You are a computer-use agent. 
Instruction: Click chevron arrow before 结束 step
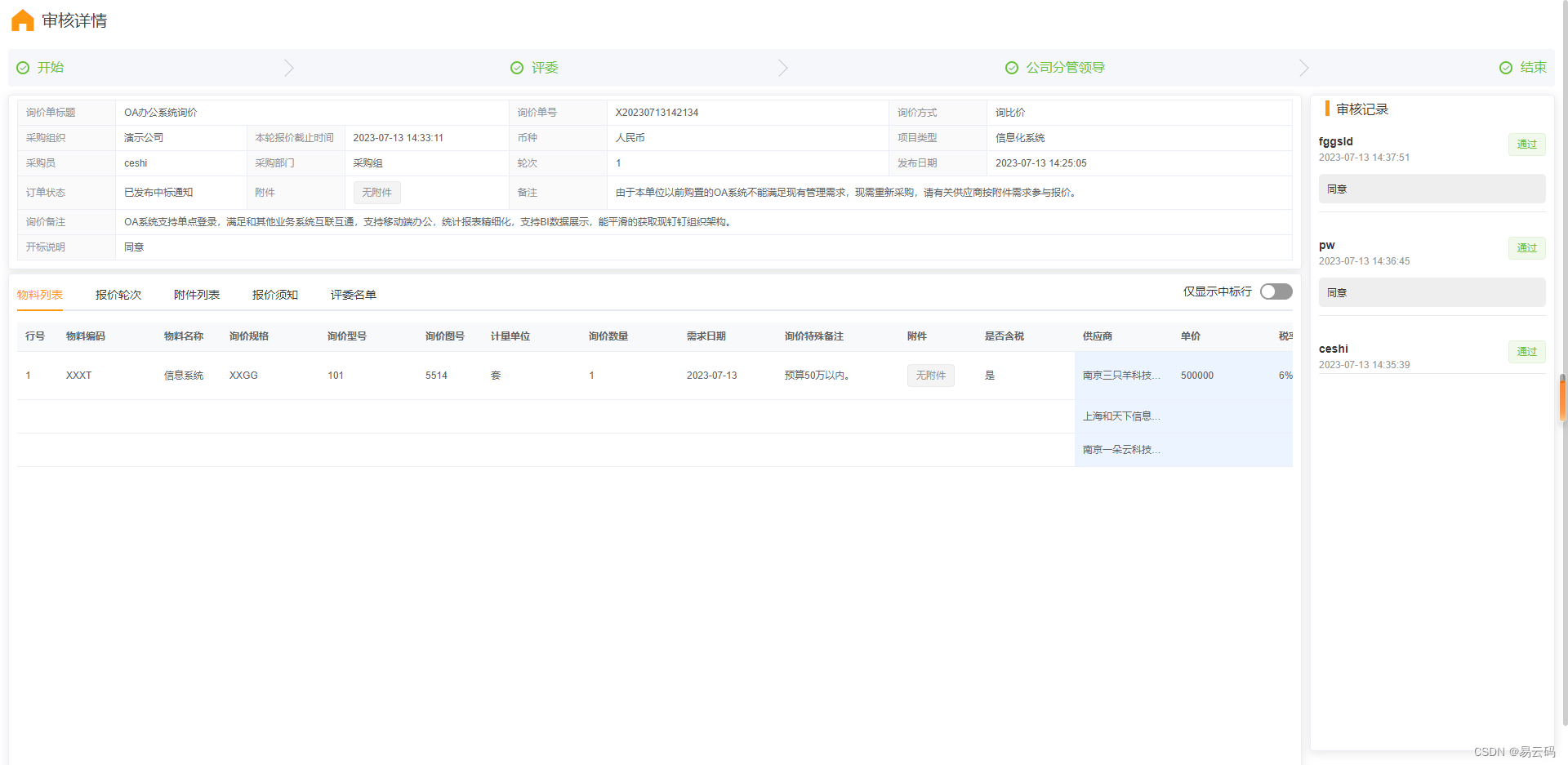pyautogui.click(x=1304, y=68)
